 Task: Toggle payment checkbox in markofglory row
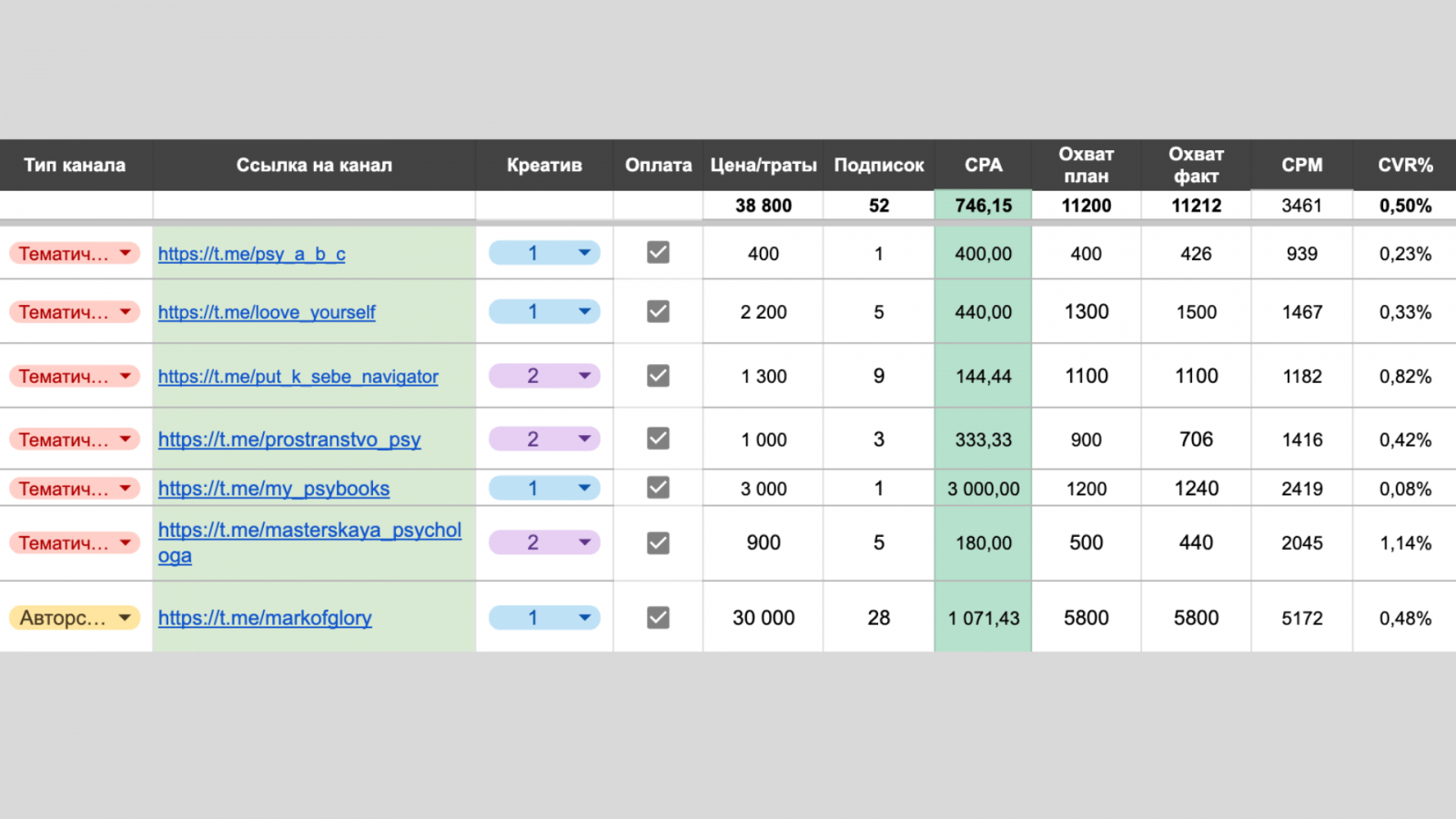[x=658, y=618]
